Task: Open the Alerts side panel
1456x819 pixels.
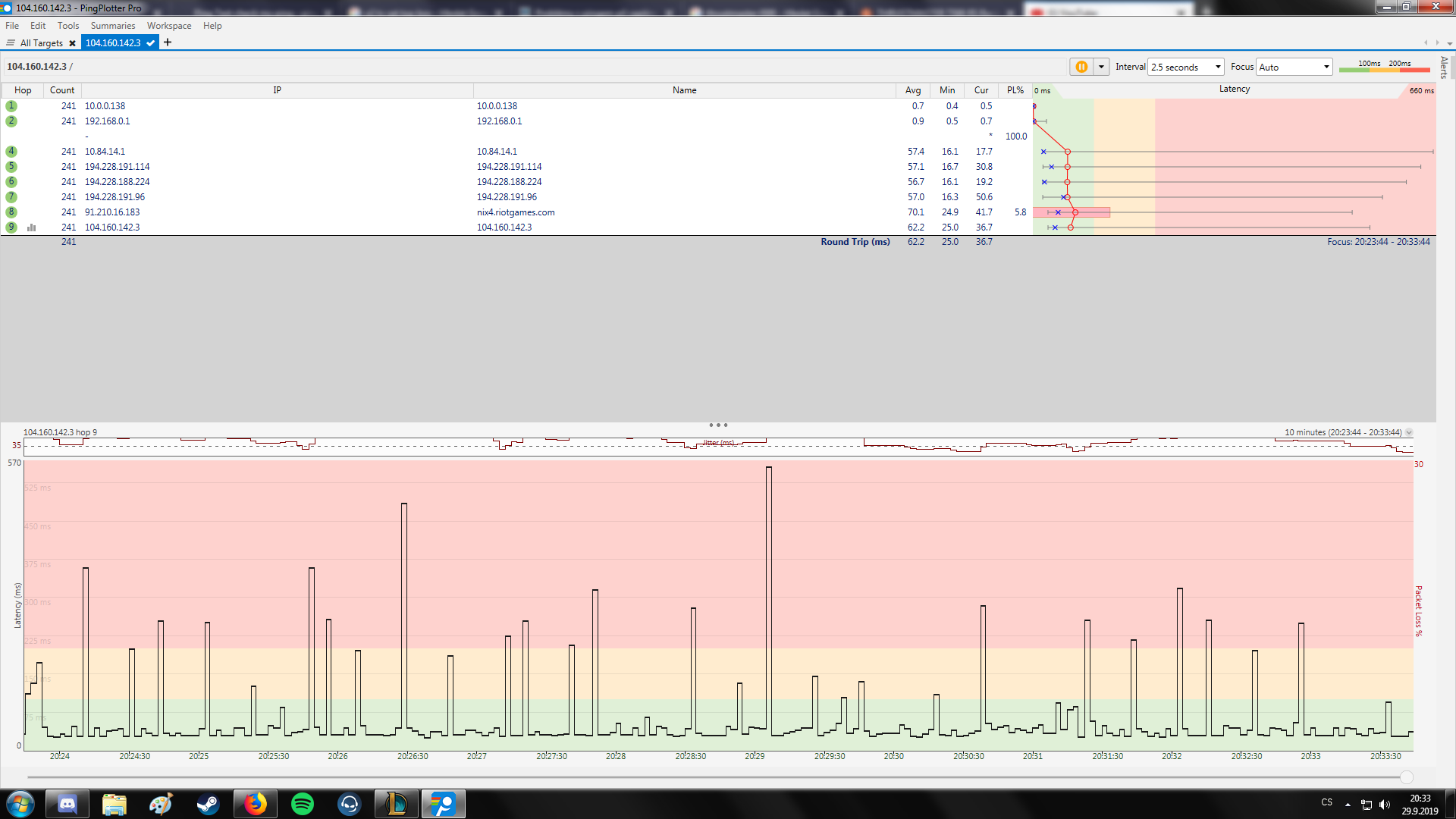Action: (x=1444, y=67)
